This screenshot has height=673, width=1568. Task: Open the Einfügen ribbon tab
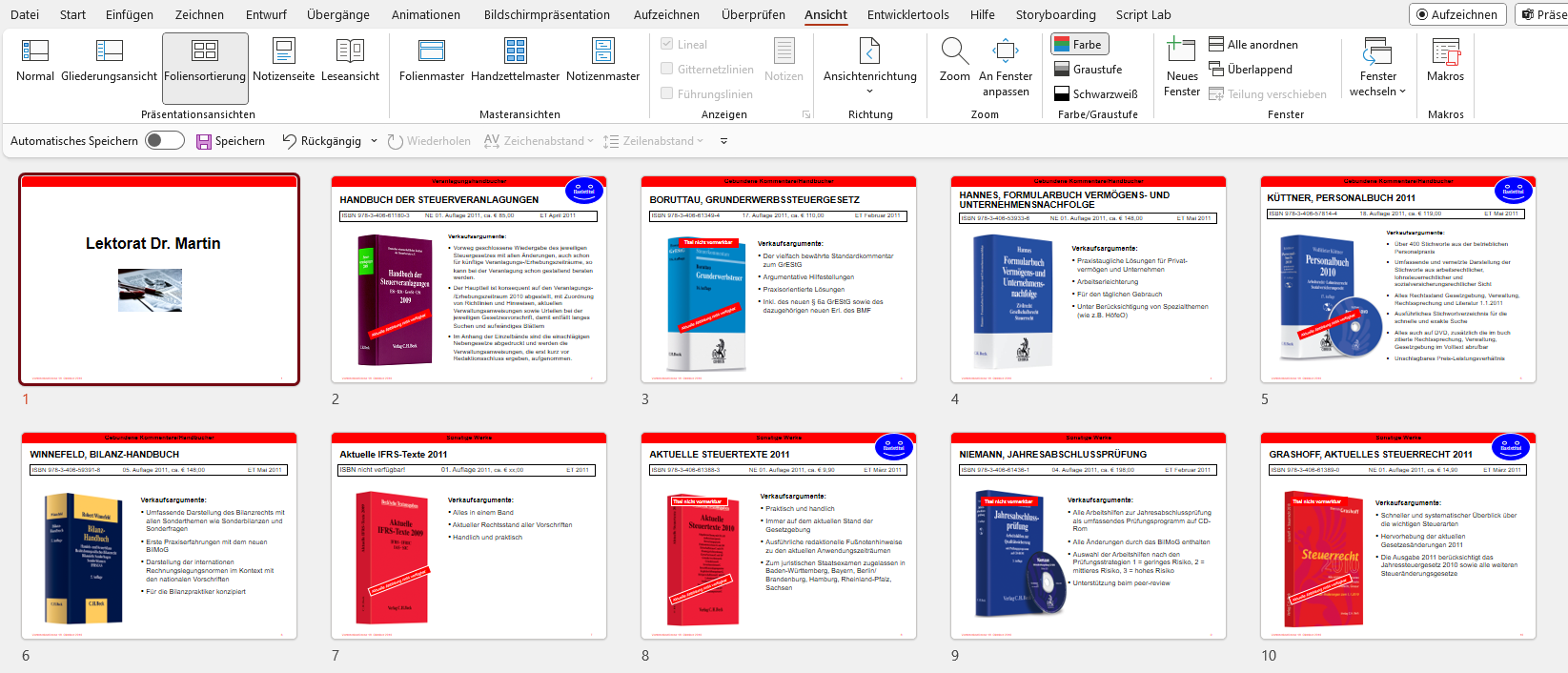point(130,14)
